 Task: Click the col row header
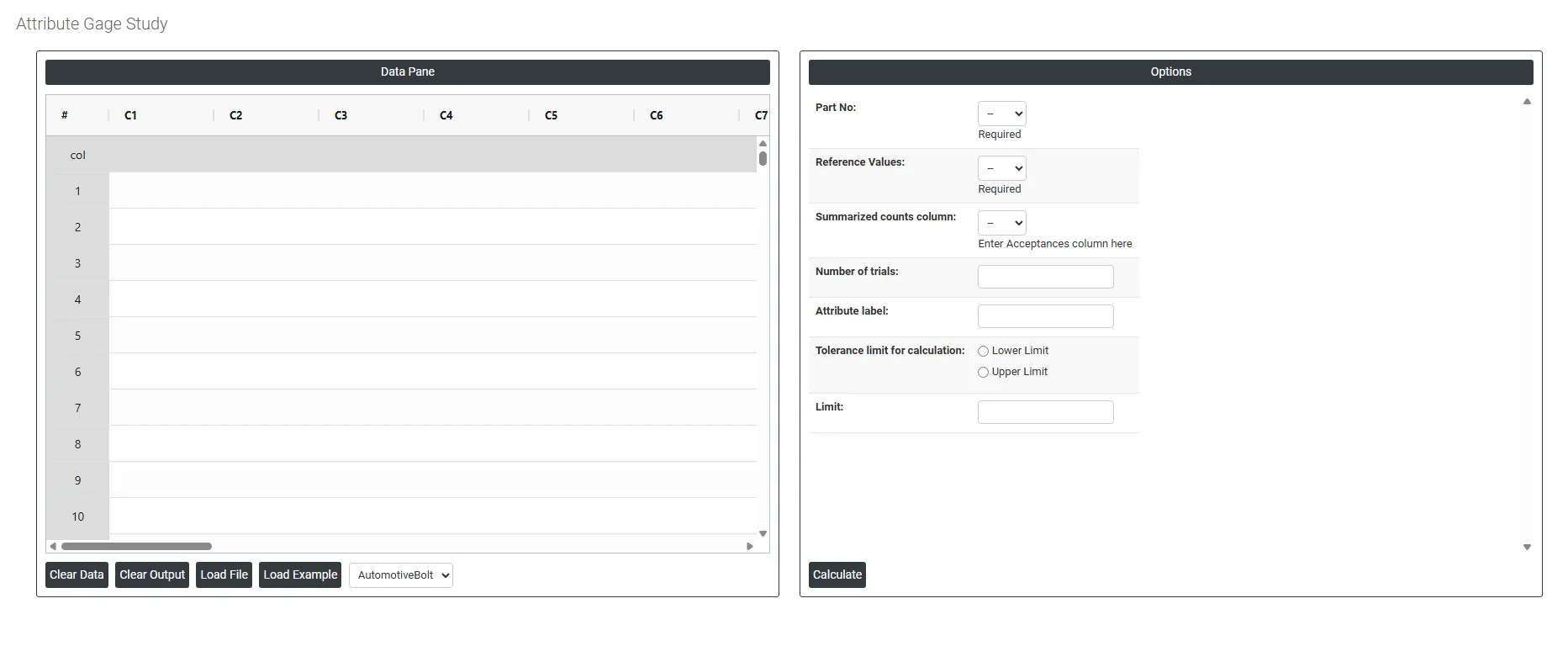77,155
